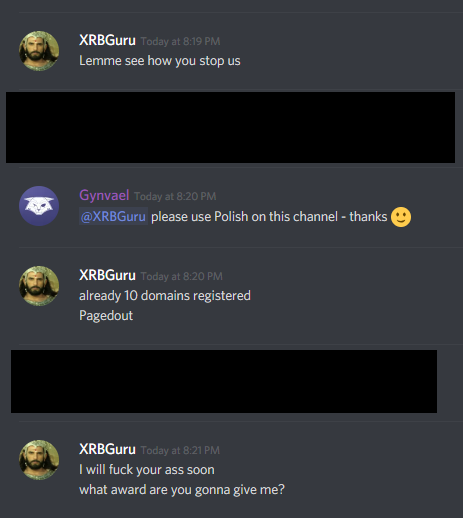The height and width of the screenshot is (518, 463).
Task: Open XRBGuru's avatar beside "Lemme see how you stop us"
Action: click(39, 51)
